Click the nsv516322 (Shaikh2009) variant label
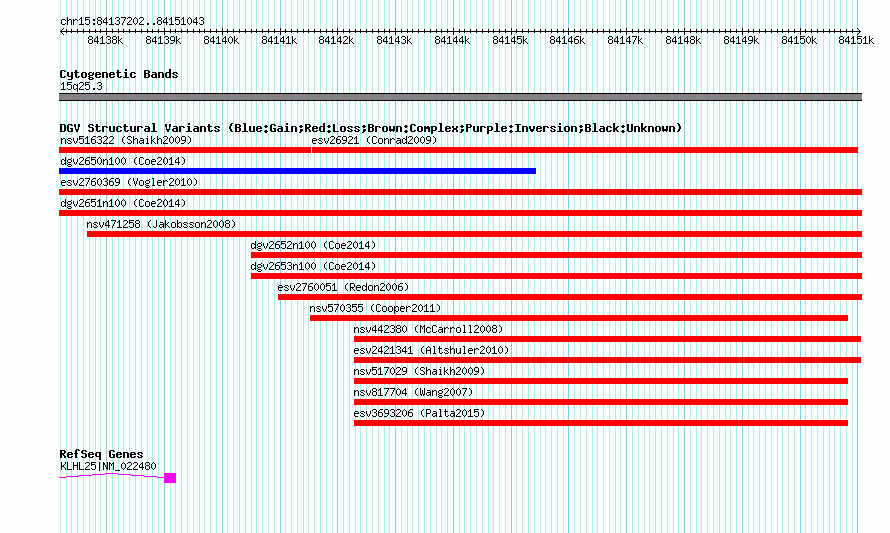 point(126,140)
